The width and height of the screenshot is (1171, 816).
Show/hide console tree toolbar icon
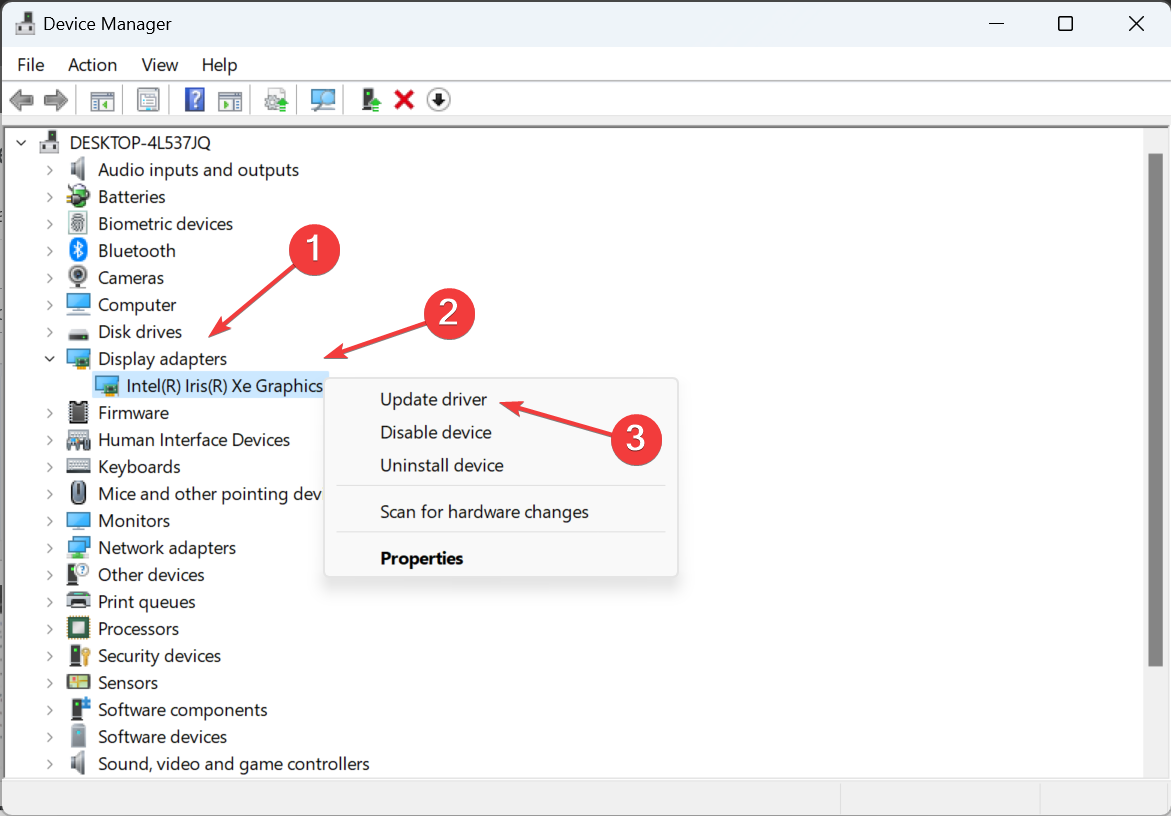click(x=102, y=100)
